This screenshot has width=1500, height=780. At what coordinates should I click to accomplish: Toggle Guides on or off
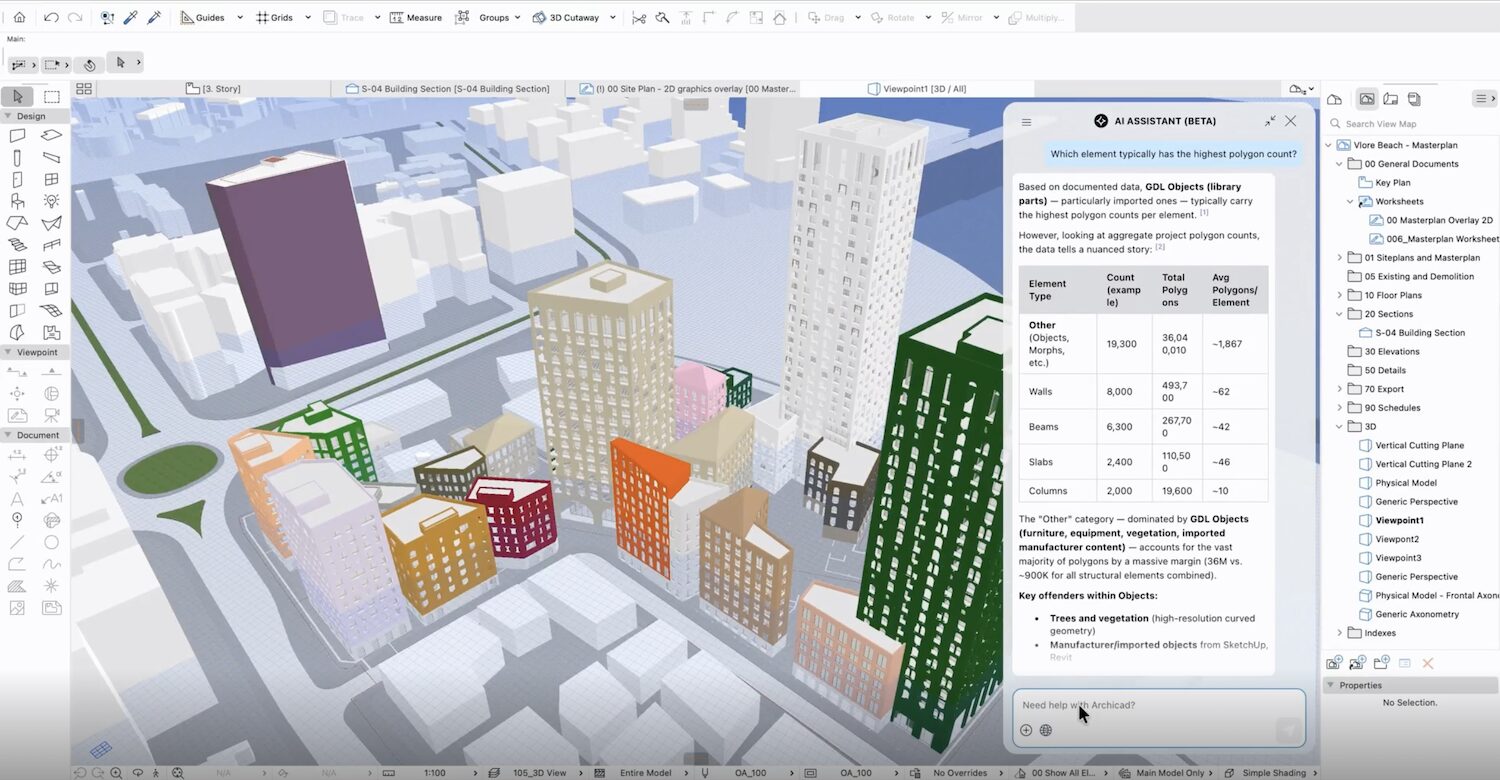pos(202,17)
